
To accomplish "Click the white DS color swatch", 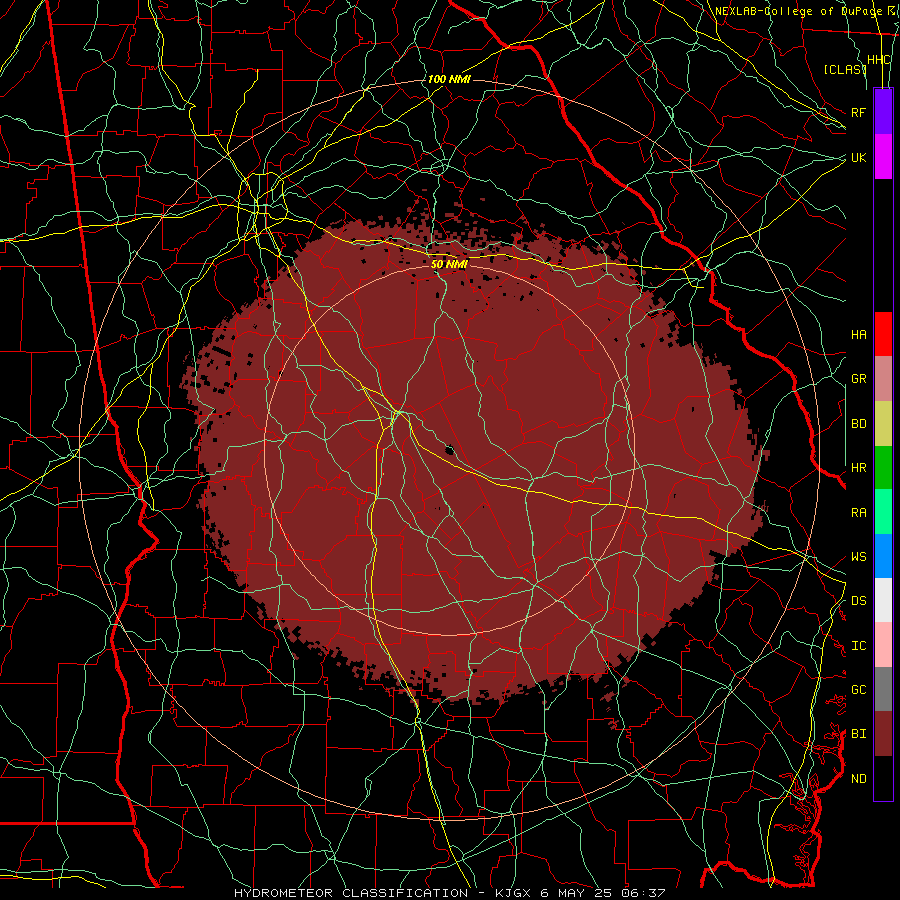I will pos(883,600).
